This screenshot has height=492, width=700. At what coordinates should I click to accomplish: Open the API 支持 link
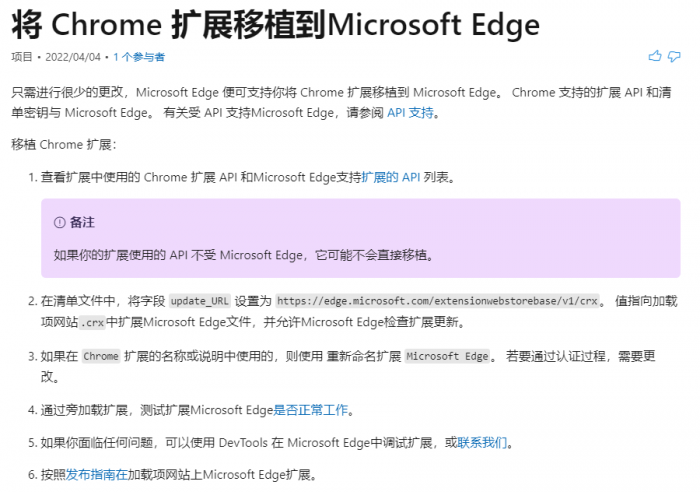click(x=410, y=113)
